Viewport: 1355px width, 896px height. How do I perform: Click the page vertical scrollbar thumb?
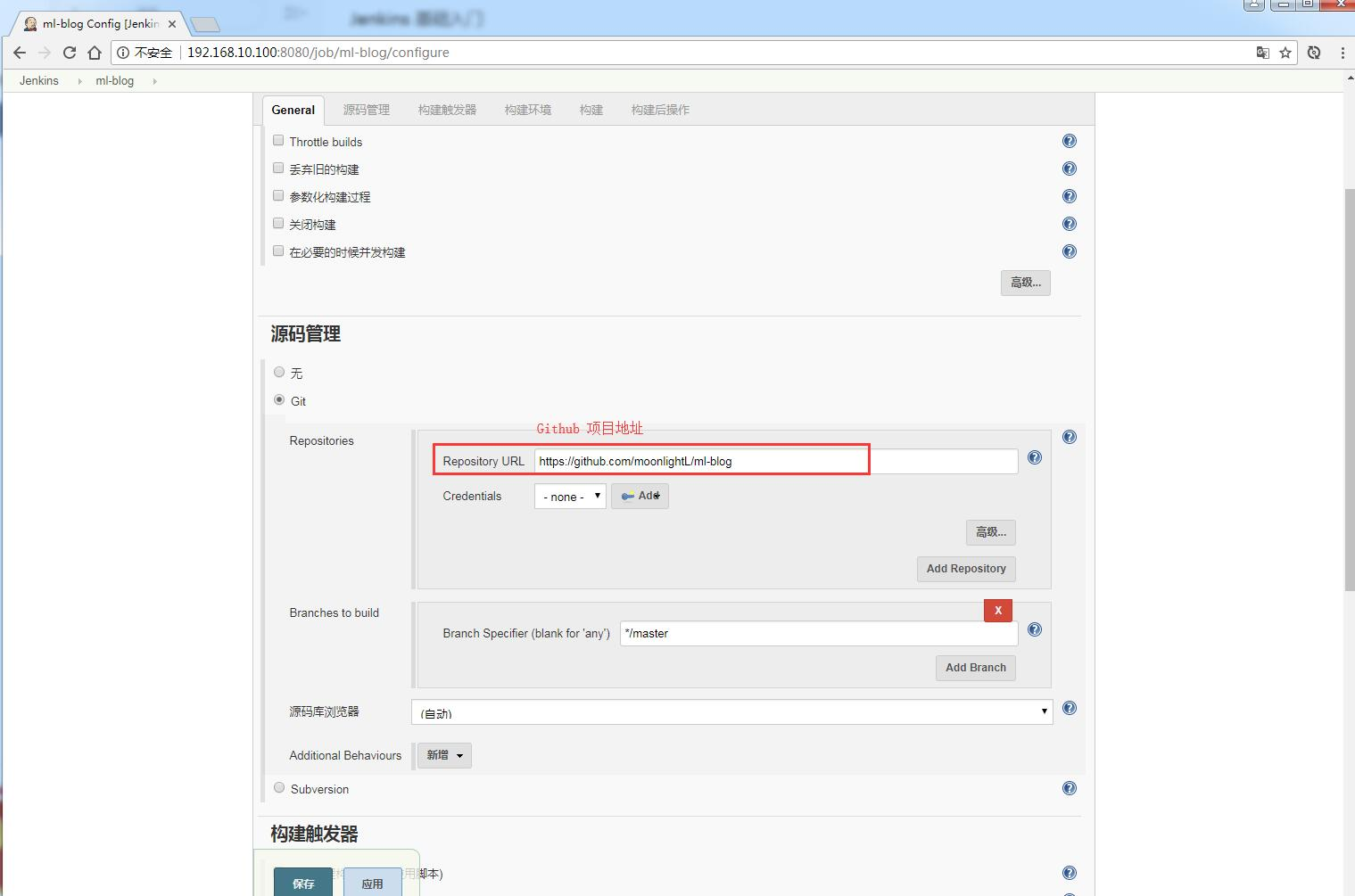1349,390
